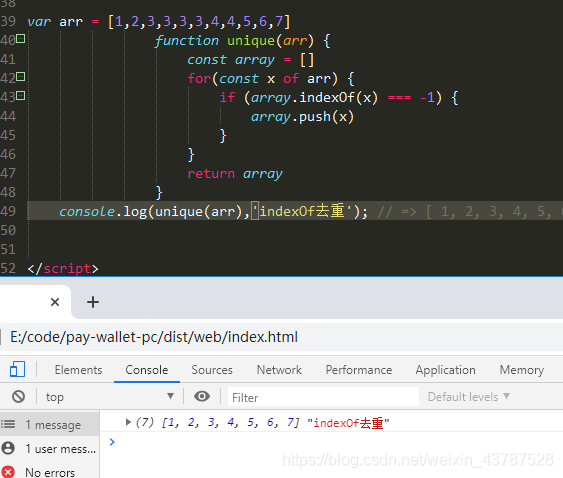Collapse the code fold at line 43

(x=21, y=96)
